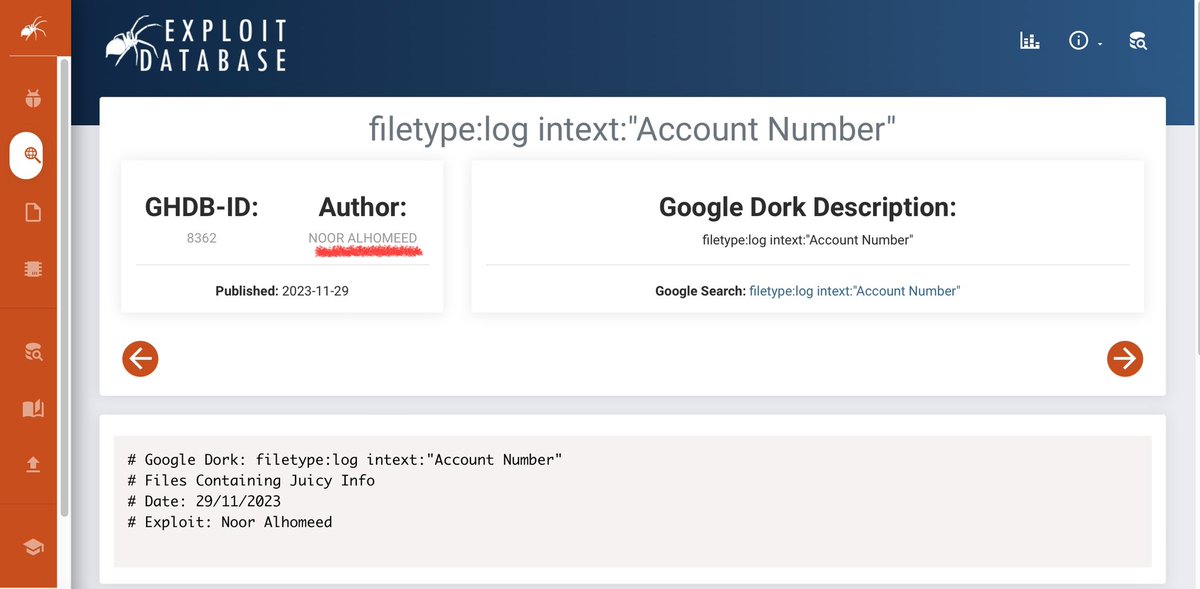Click the GHDB-ID value 8362
1200x589 pixels.
pos(200,239)
